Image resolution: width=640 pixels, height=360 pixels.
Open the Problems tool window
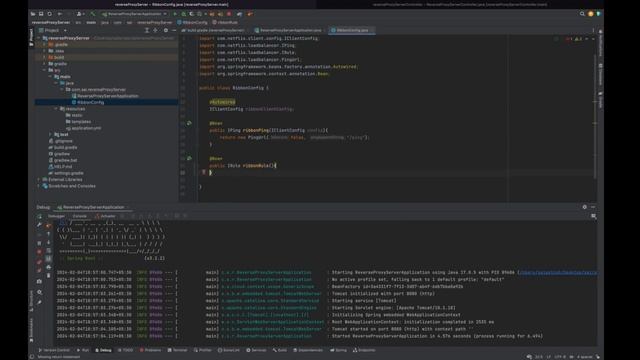pyautogui.click(x=151, y=350)
